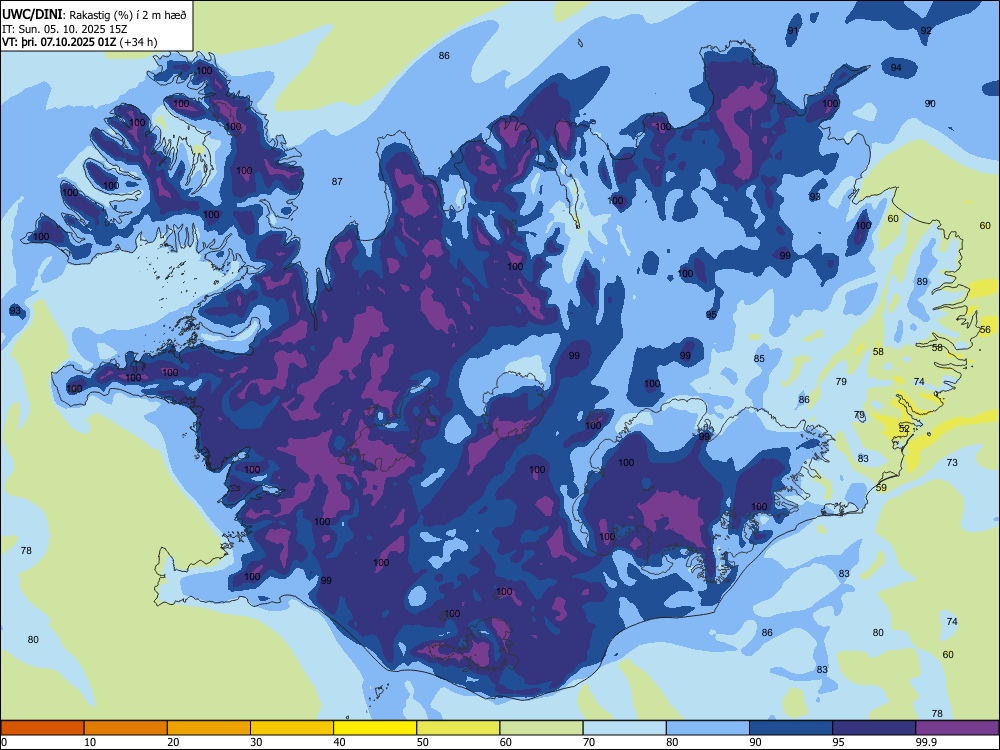Click the humidity value "91" in the northeast sea
Screen dimensions: 1000x750
793,31
